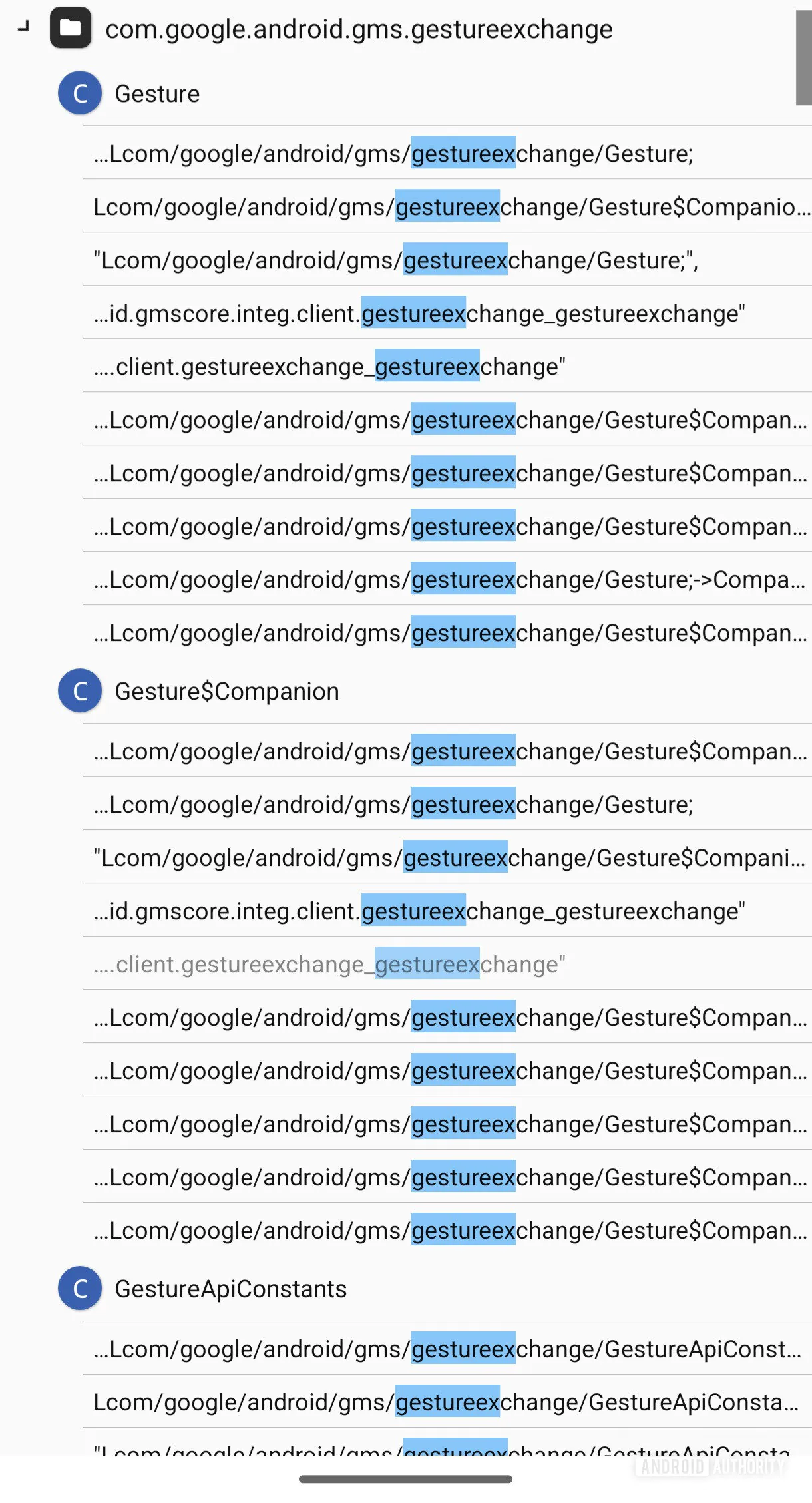812x1503 pixels.
Task: Collapse the Gesture class entry
Action: pyautogui.click(x=157, y=93)
